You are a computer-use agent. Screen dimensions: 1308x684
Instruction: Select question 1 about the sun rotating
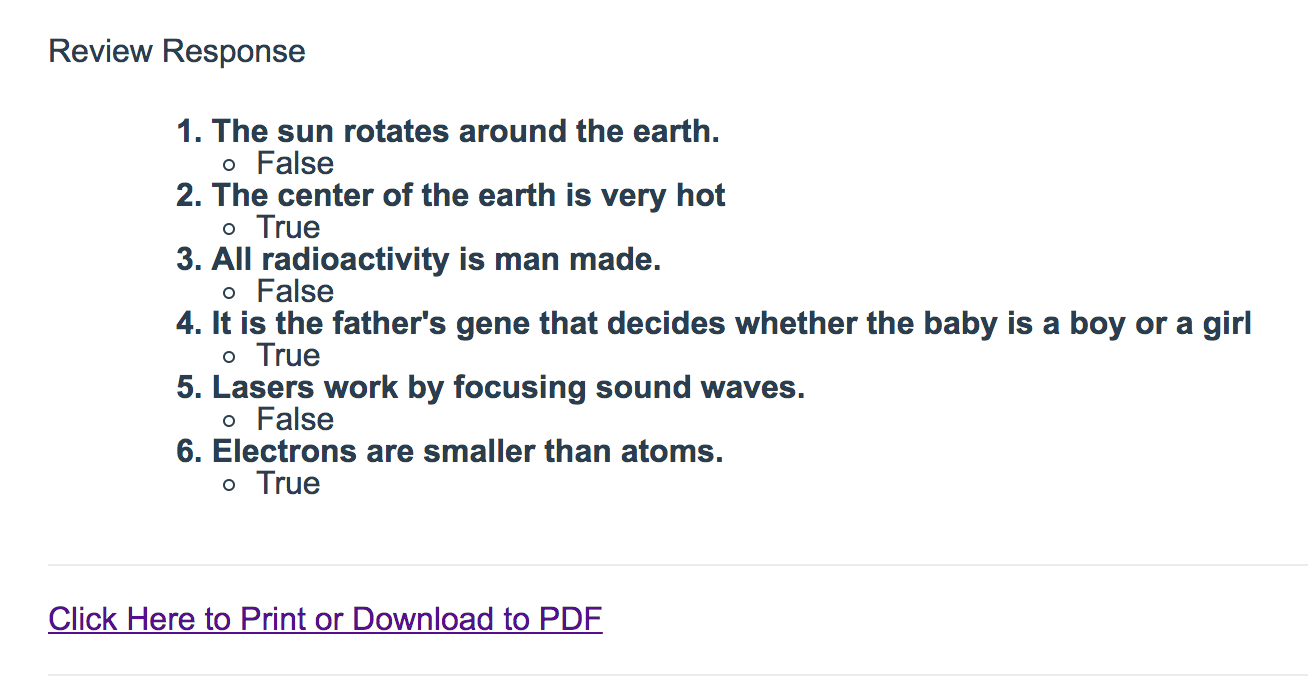465,131
